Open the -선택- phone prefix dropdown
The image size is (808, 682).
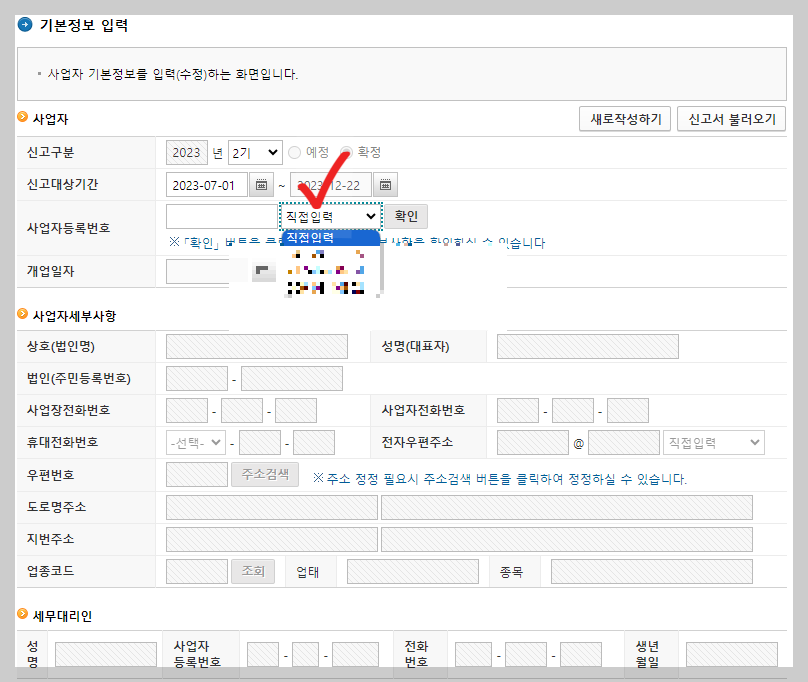point(196,442)
